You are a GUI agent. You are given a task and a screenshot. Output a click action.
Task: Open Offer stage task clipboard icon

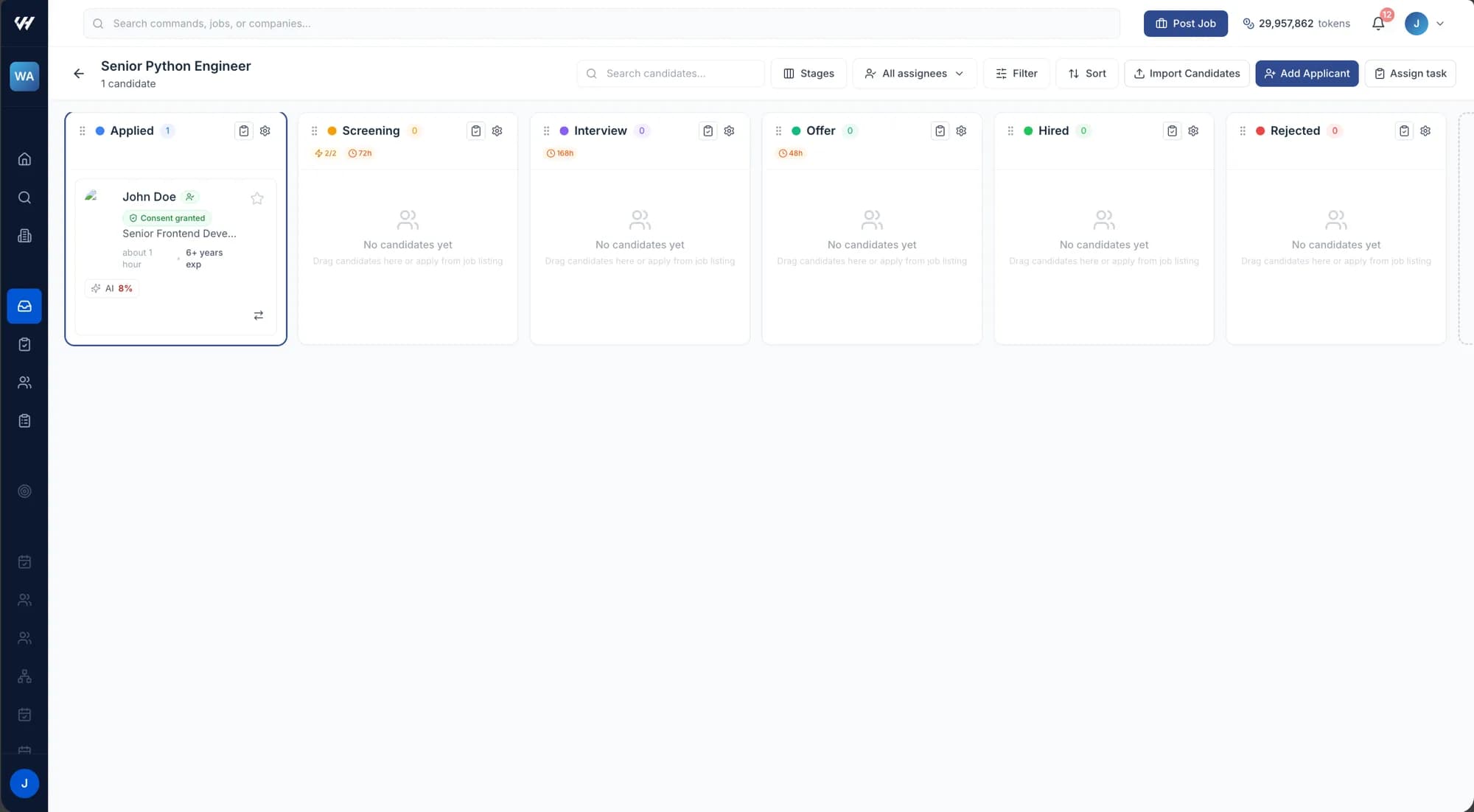click(x=940, y=130)
